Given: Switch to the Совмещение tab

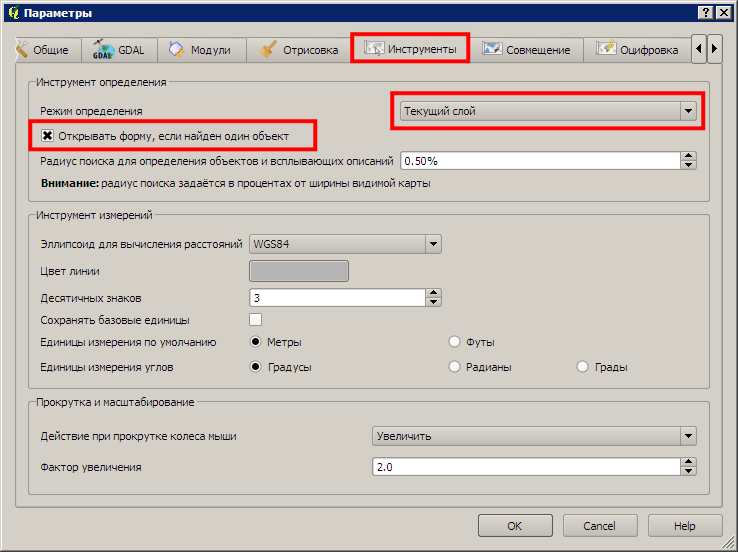Looking at the screenshot, I should click(526, 50).
